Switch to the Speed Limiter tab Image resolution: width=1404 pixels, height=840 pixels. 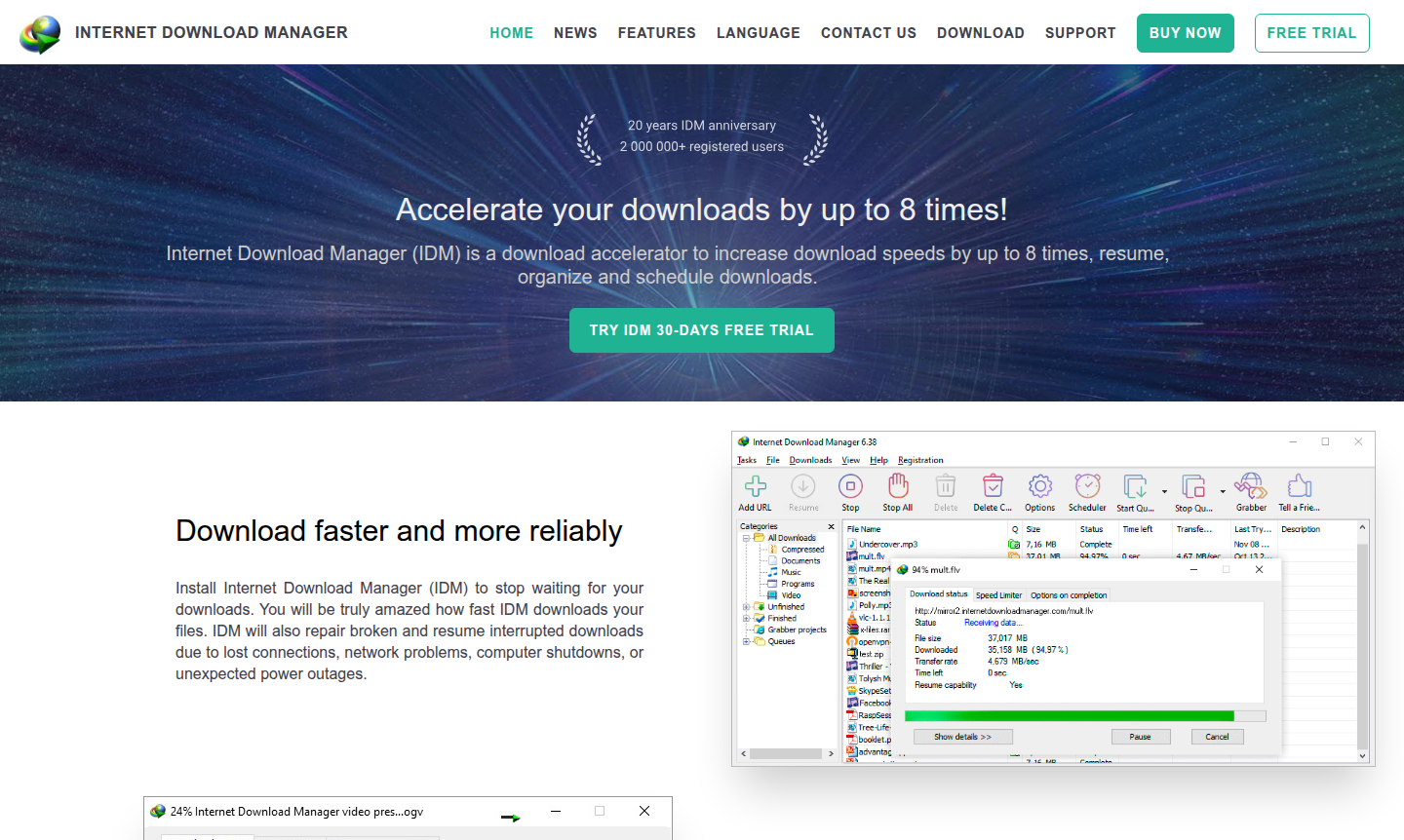(x=998, y=595)
